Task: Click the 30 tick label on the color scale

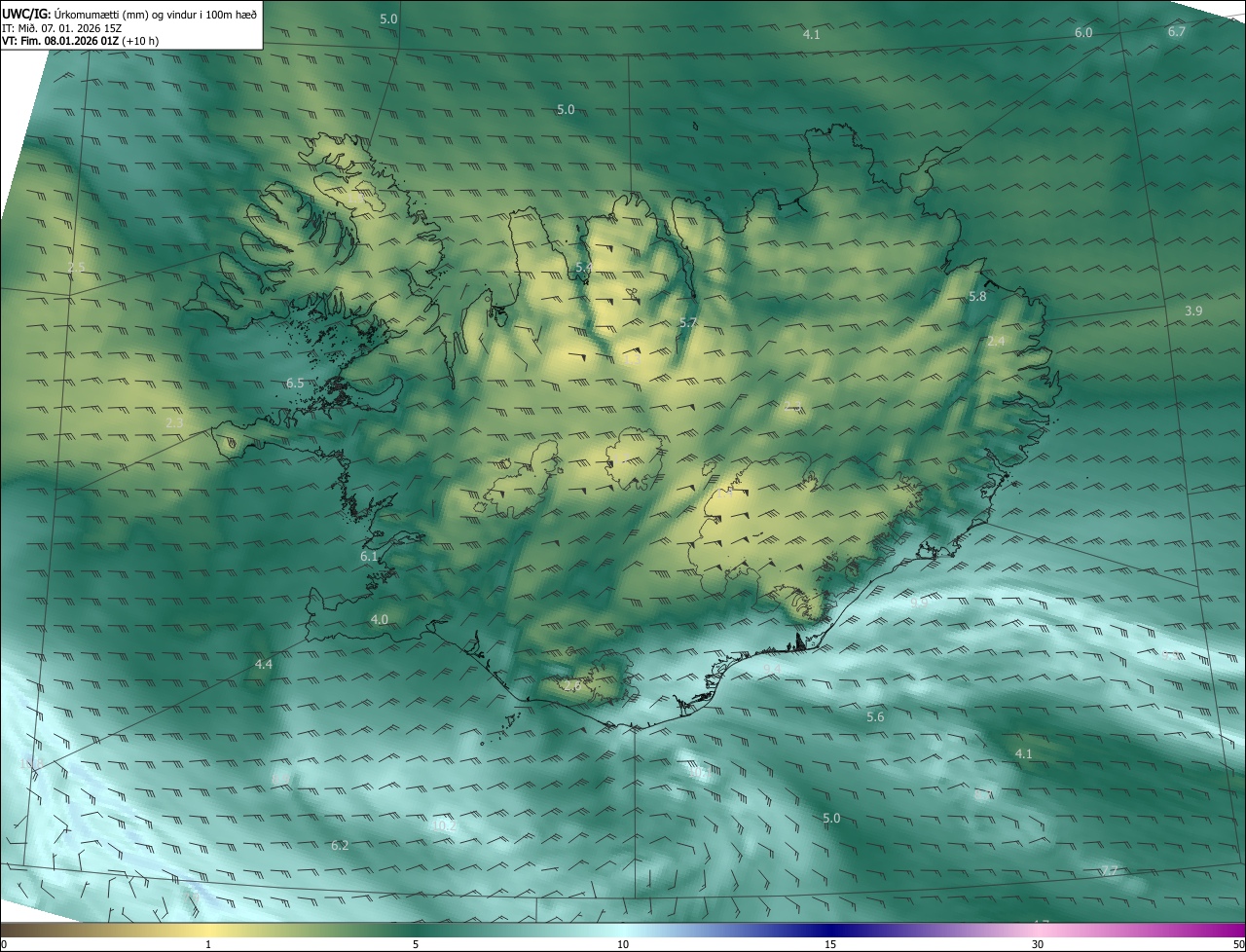Action: pyautogui.click(x=1038, y=944)
